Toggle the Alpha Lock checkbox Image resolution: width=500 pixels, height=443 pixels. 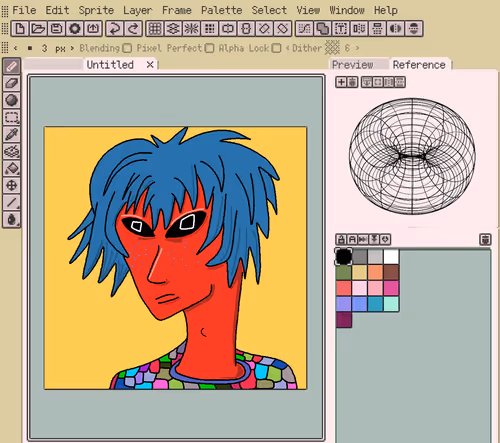276,48
